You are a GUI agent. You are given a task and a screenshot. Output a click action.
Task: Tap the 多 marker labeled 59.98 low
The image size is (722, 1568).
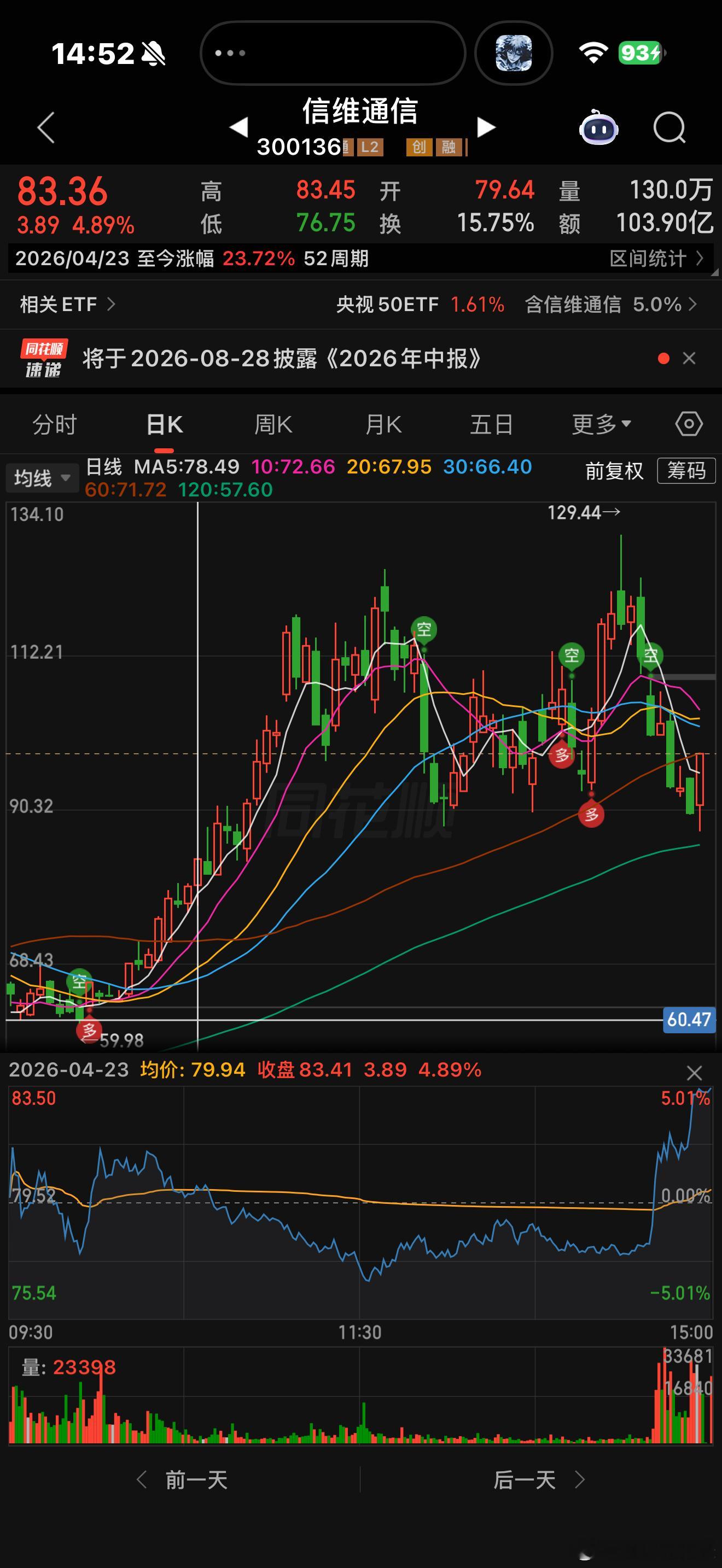point(89,1031)
